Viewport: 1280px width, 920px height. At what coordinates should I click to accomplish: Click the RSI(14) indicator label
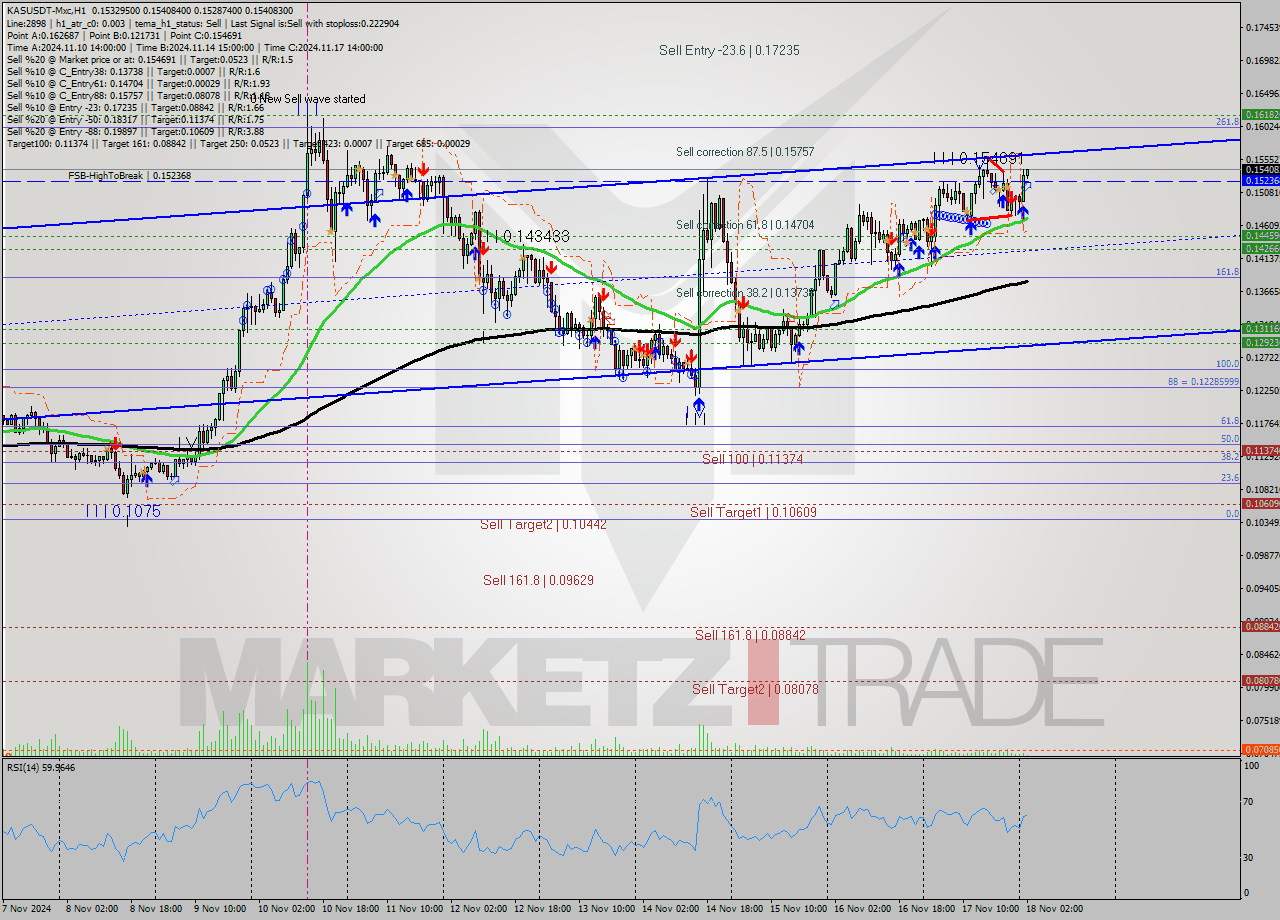pyautogui.click(x=41, y=767)
